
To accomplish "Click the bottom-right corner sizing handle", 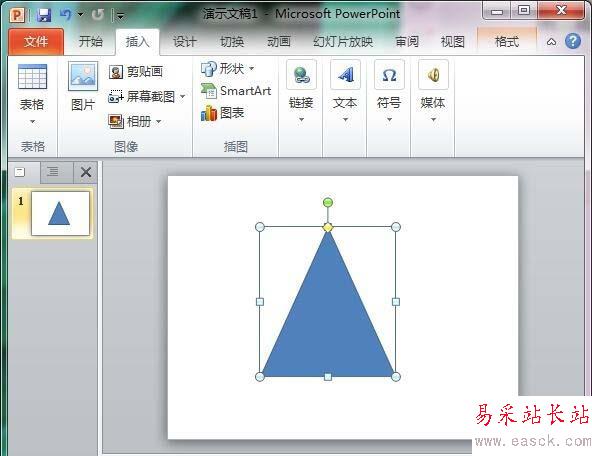I will [396, 377].
